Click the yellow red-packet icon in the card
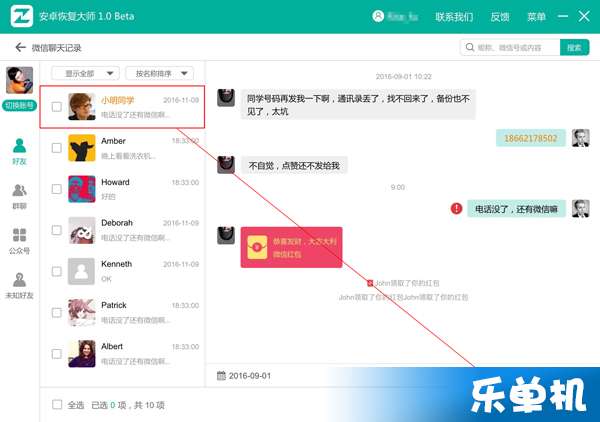600x422 pixels. [257, 247]
